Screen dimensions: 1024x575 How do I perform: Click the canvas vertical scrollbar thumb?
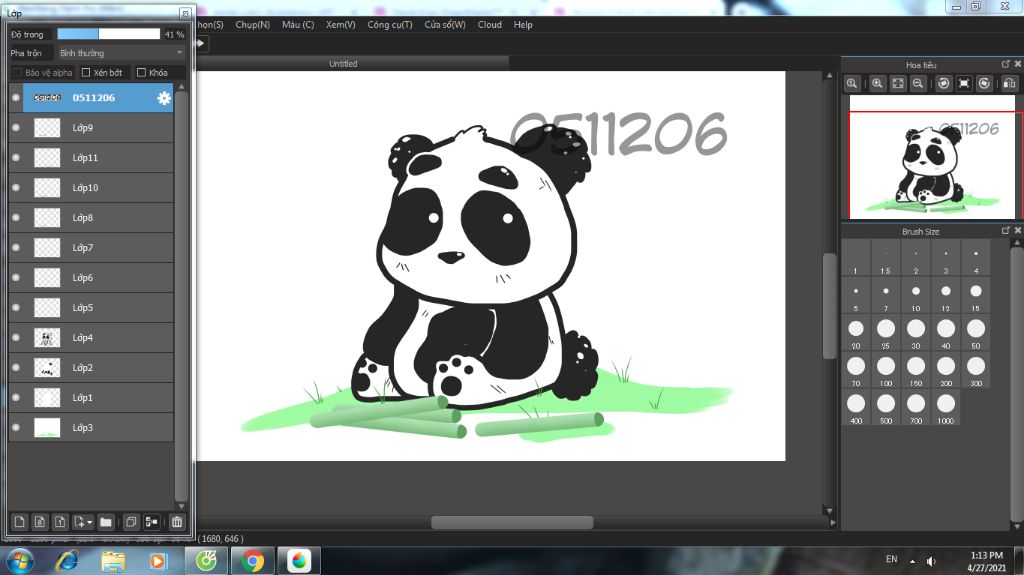pyautogui.click(x=829, y=306)
